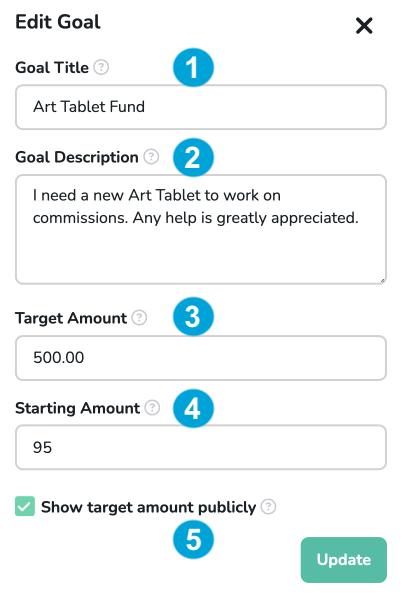Click the question mark next to Starting Amount
Image resolution: width=403 pixels, height=596 pixels.
pyautogui.click(x=152, y=407)
